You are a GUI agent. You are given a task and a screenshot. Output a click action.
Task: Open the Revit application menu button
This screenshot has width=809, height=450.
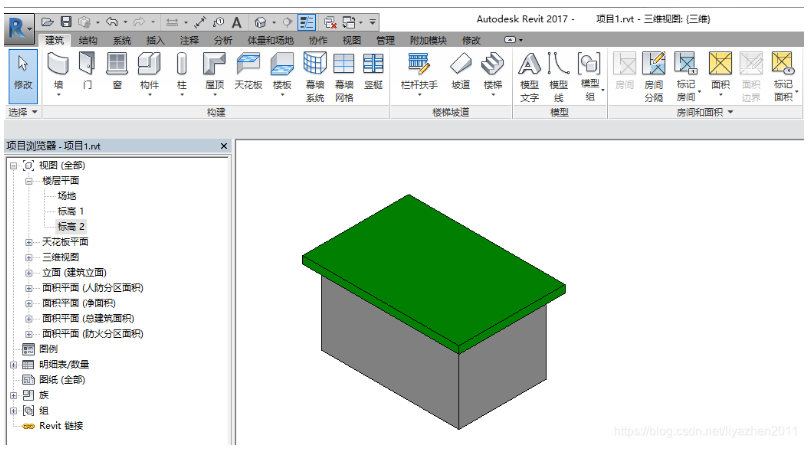(x=19, y=28)
